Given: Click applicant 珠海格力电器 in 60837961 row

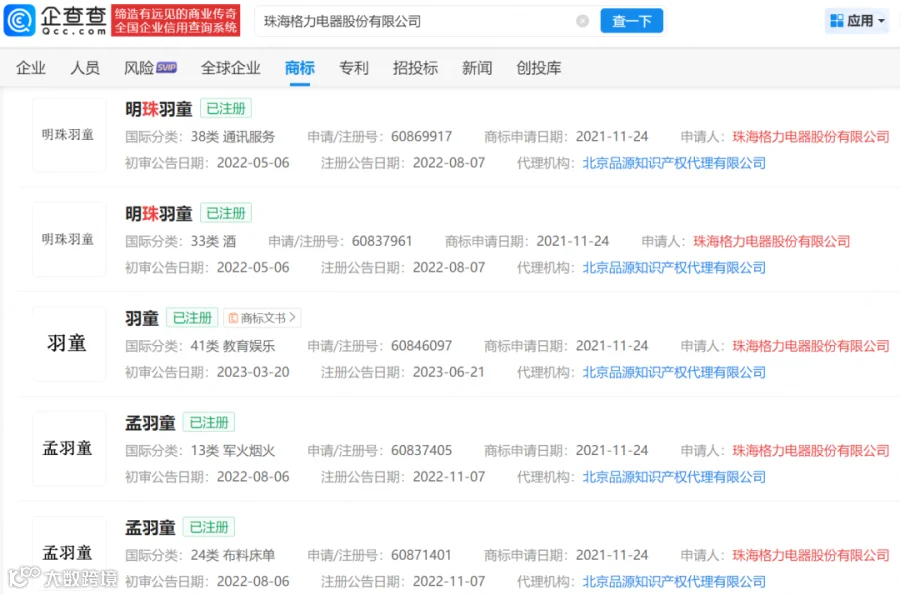Looking at the screenshot, I should point(771,241).
